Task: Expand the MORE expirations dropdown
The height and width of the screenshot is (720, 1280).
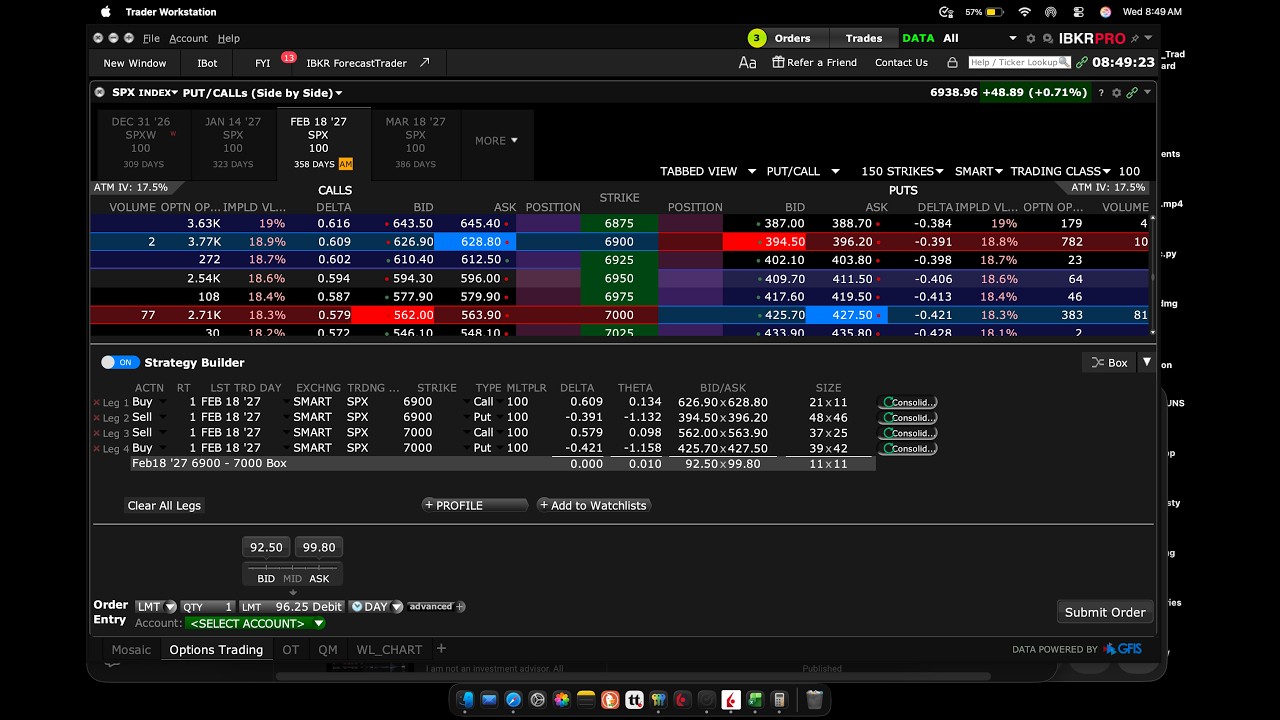Action: click(x=496, y=140)
